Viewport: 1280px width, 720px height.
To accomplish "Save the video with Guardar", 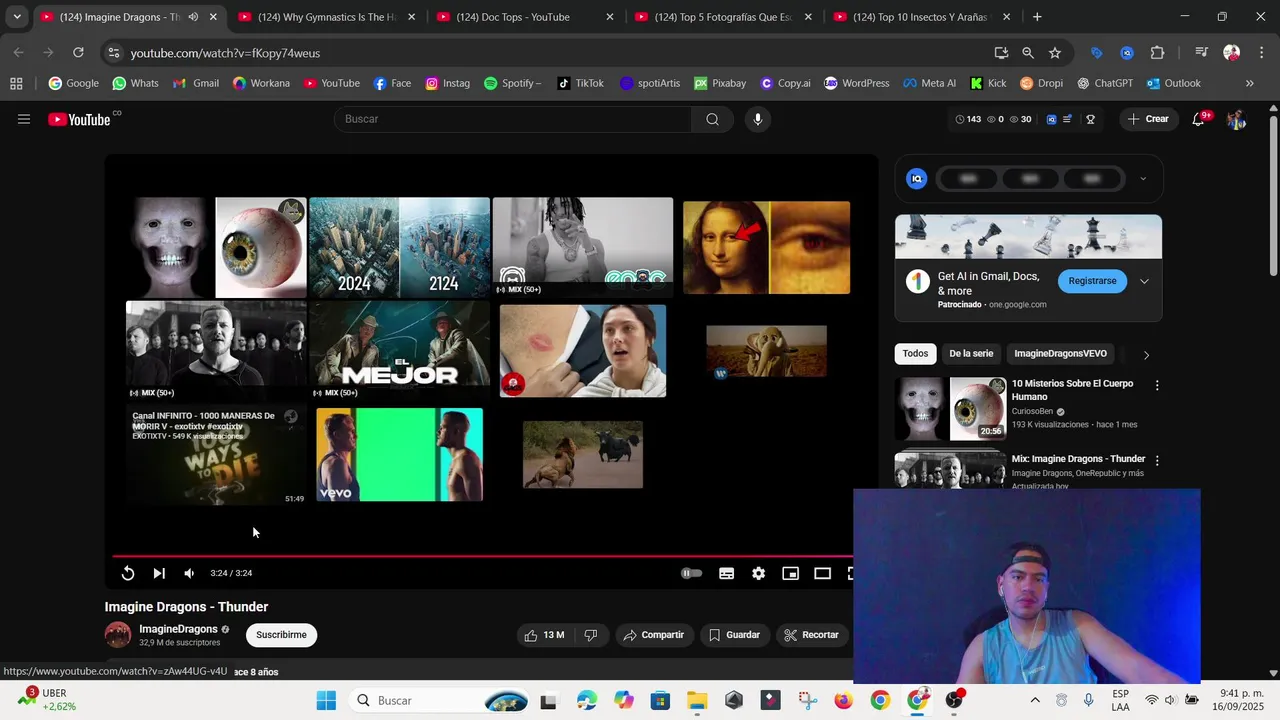I will pyautogui.click(x=734, y=635).
